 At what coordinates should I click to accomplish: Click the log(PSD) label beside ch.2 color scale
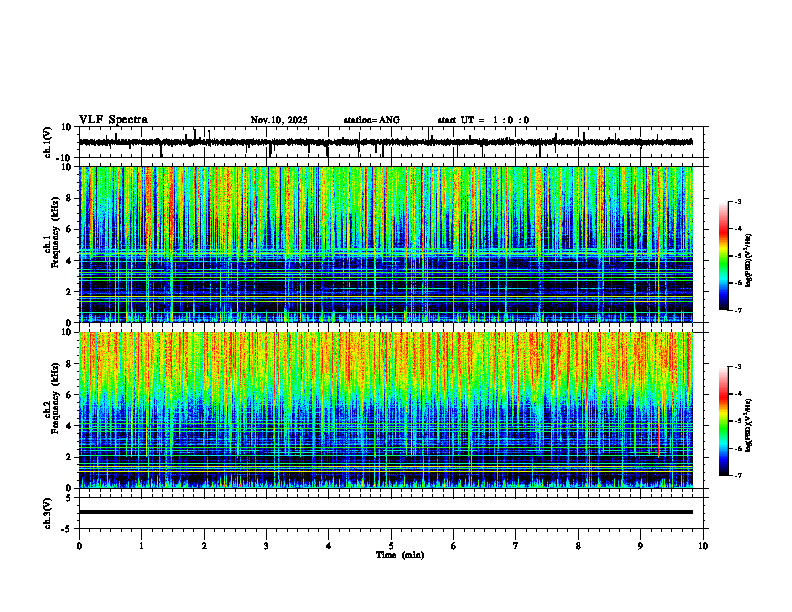click(749, 425)
